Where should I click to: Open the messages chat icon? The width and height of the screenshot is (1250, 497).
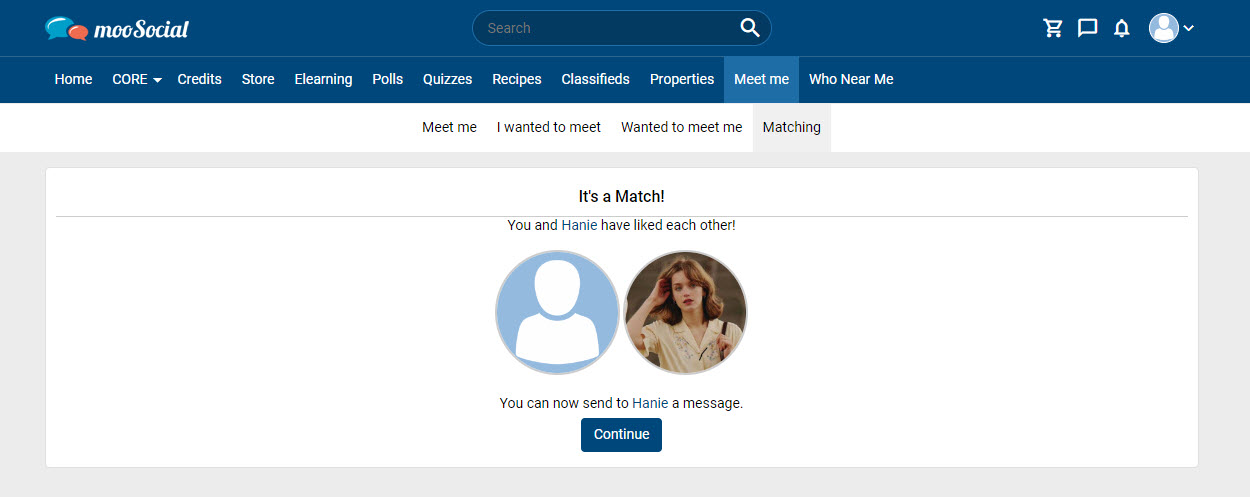click(1087, 28)
